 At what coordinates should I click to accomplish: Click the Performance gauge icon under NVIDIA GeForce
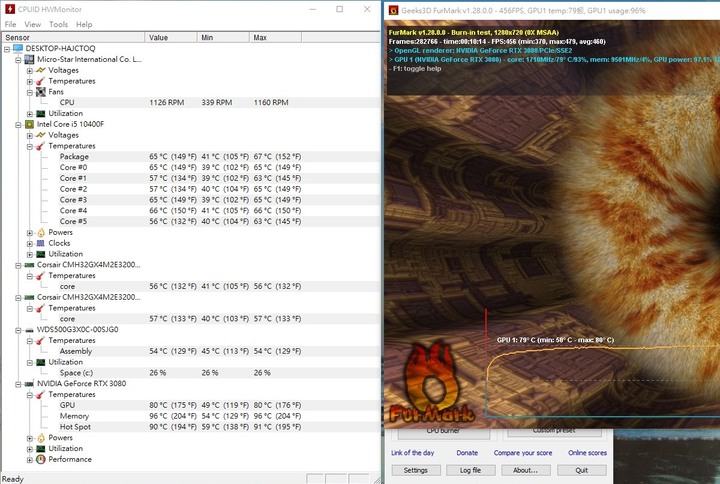(41, 459)
